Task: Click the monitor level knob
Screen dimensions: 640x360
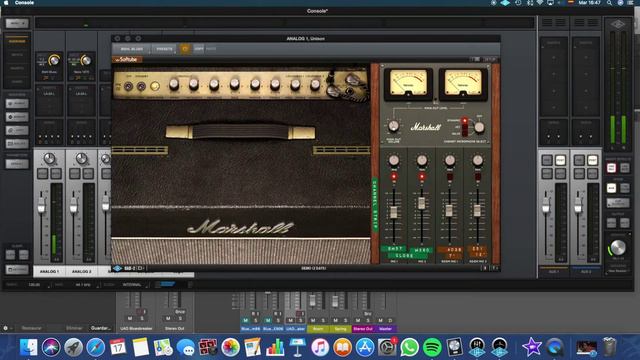Action: (x=618, y=247)
